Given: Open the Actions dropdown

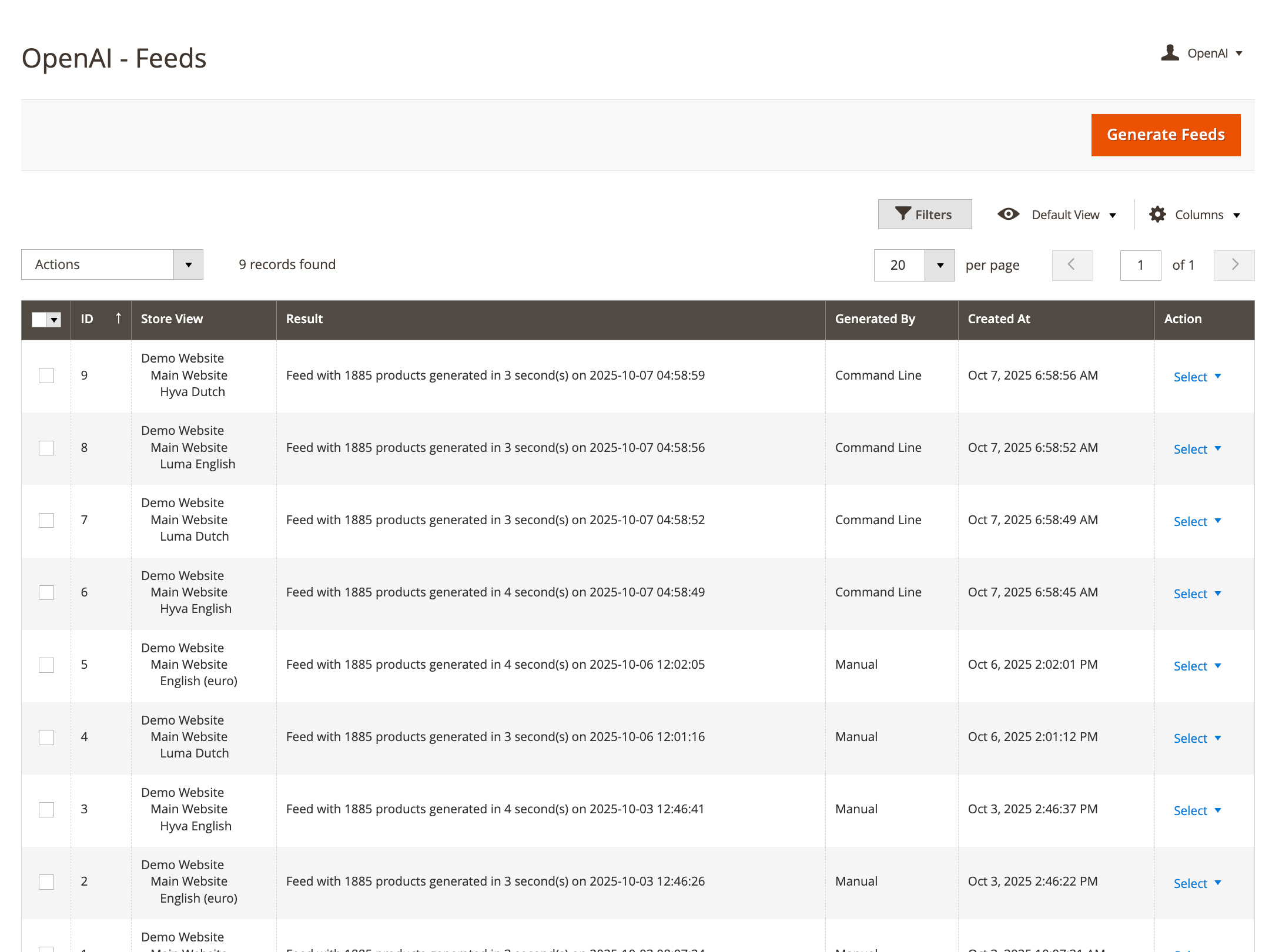Looking at the screenshot, I should [x=112, y=264].
